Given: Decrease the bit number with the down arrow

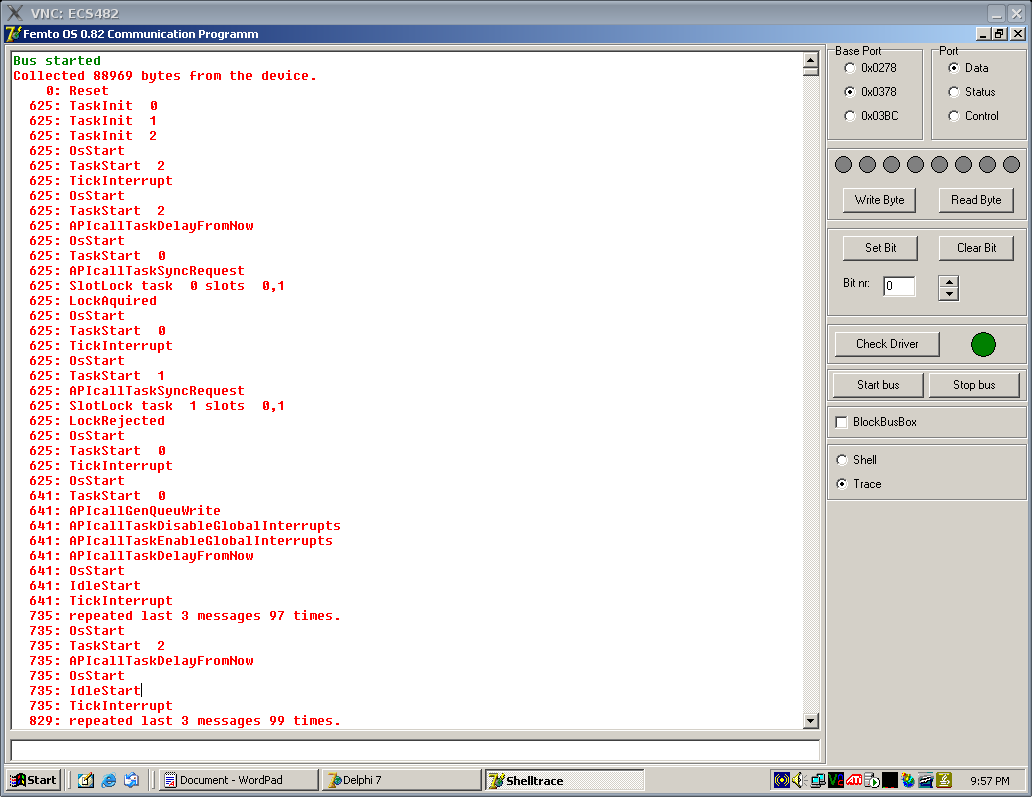Looking at the screenshot, I should pos(948,294).
